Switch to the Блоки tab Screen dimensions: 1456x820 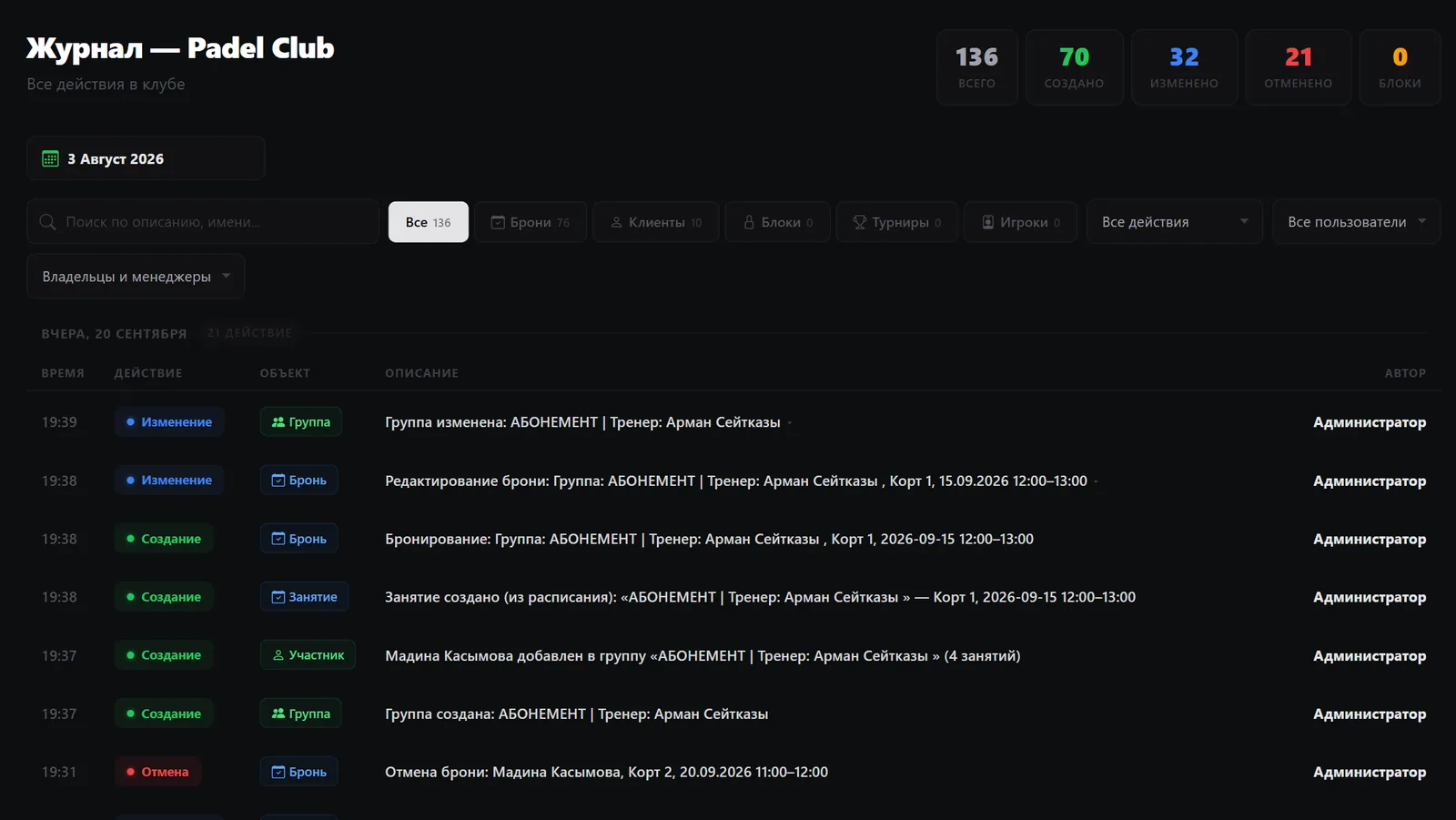pyautogui.click(x=778, y=222)
